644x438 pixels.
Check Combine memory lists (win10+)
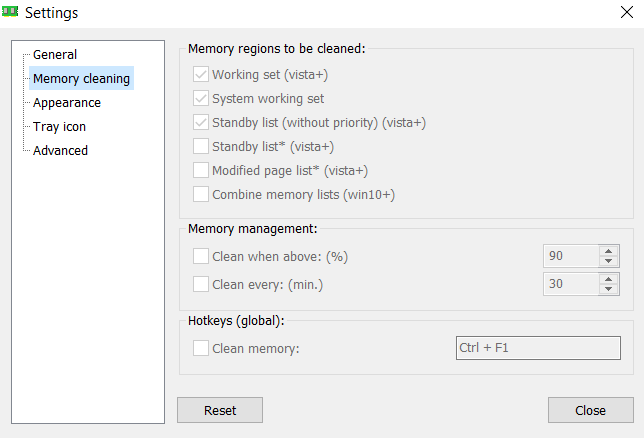pos(201,195)
